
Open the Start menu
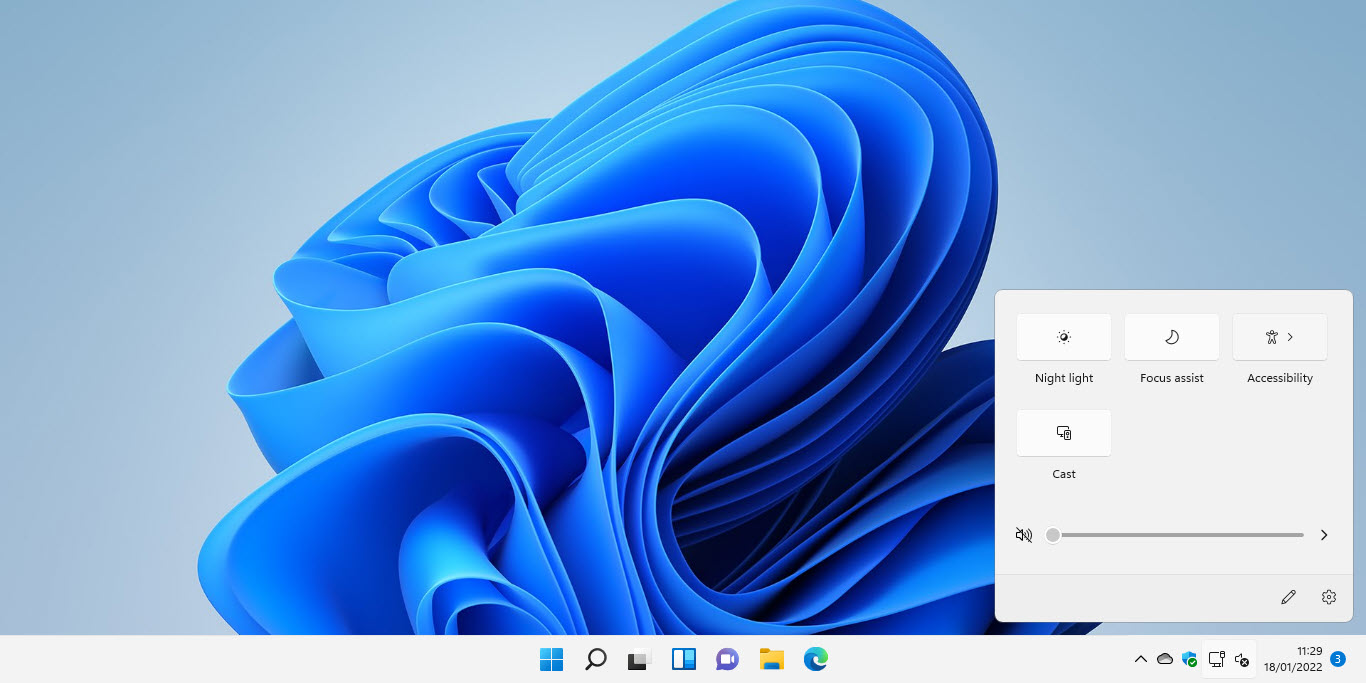point(551,659)
